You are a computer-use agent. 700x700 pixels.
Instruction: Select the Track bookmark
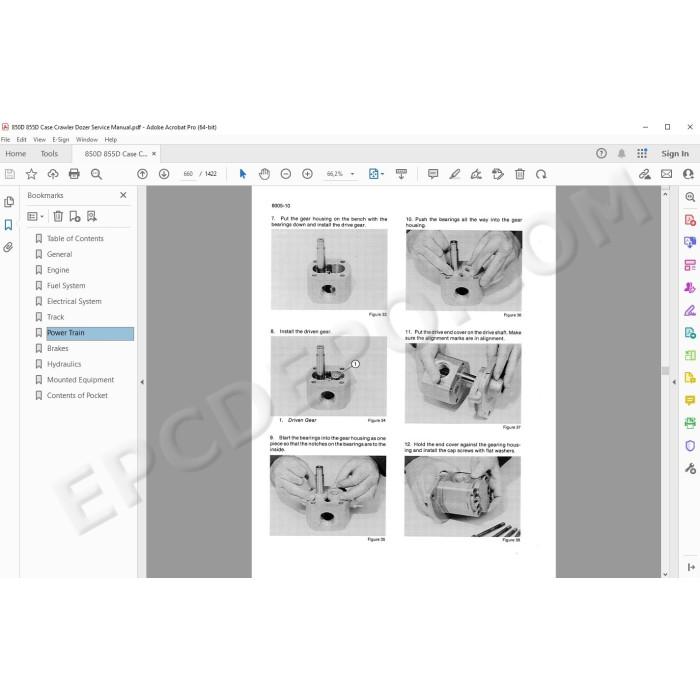click(55, 317)
